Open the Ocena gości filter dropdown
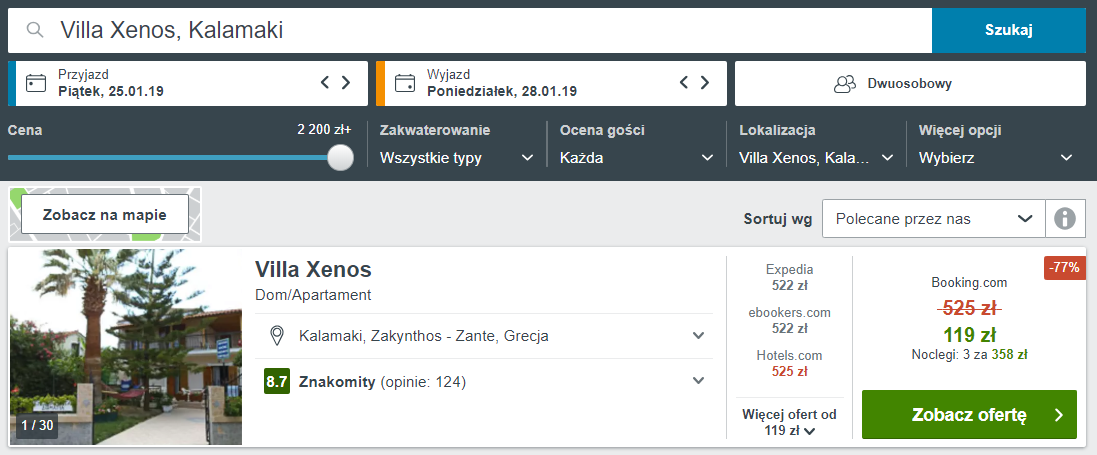Screen dimensions: 1097x455 click(x=637, y=158)
